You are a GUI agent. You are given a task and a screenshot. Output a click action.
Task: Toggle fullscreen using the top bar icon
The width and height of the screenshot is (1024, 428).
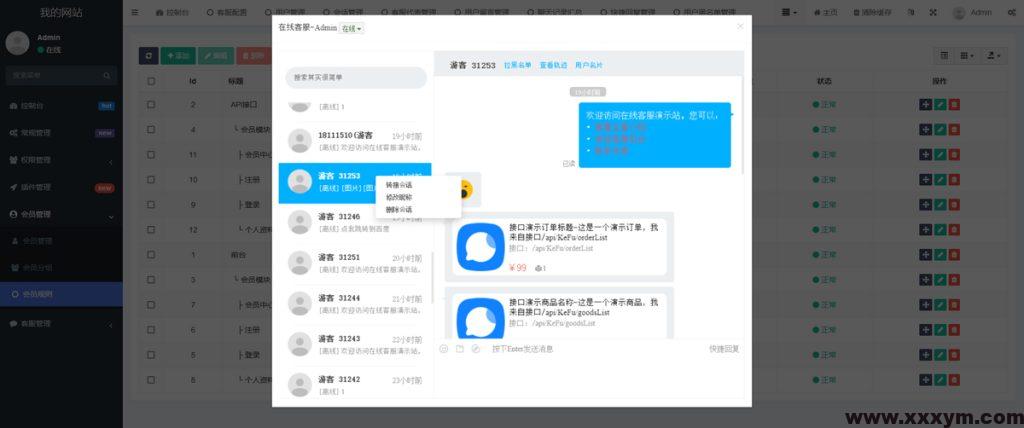933,13
